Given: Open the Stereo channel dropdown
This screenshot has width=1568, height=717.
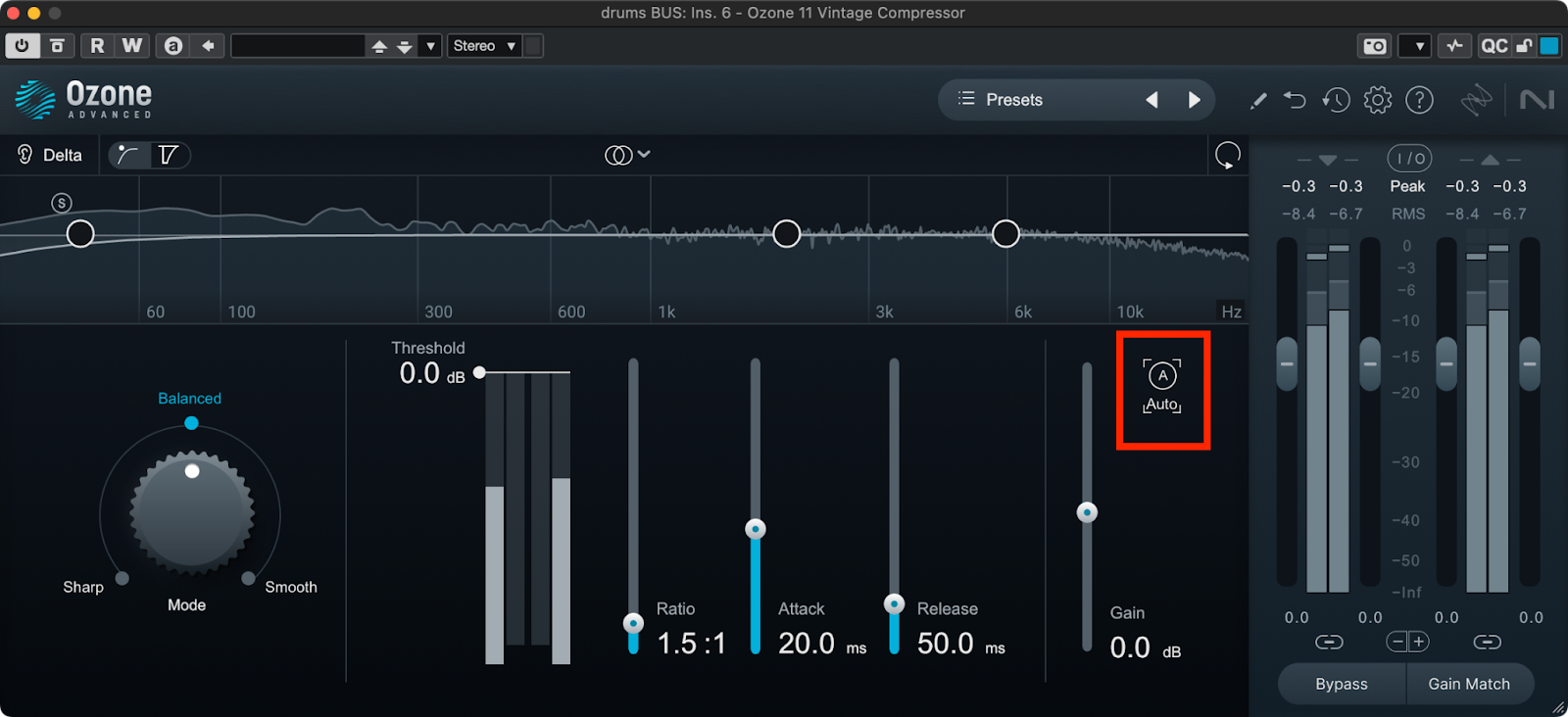Looking at the screenshot, I should point(484,46).
